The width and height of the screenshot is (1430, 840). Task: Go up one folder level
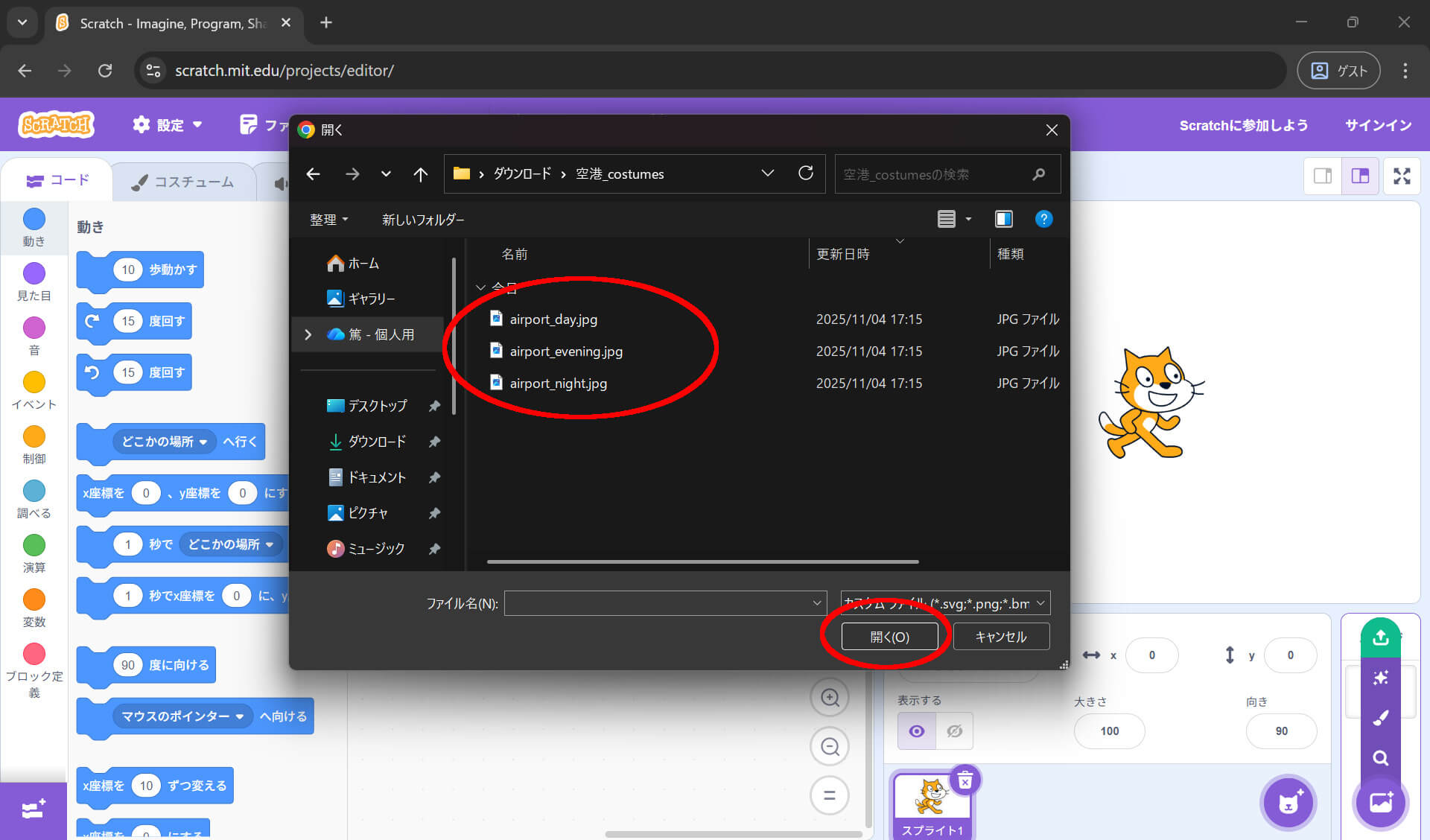click(420, 174)
